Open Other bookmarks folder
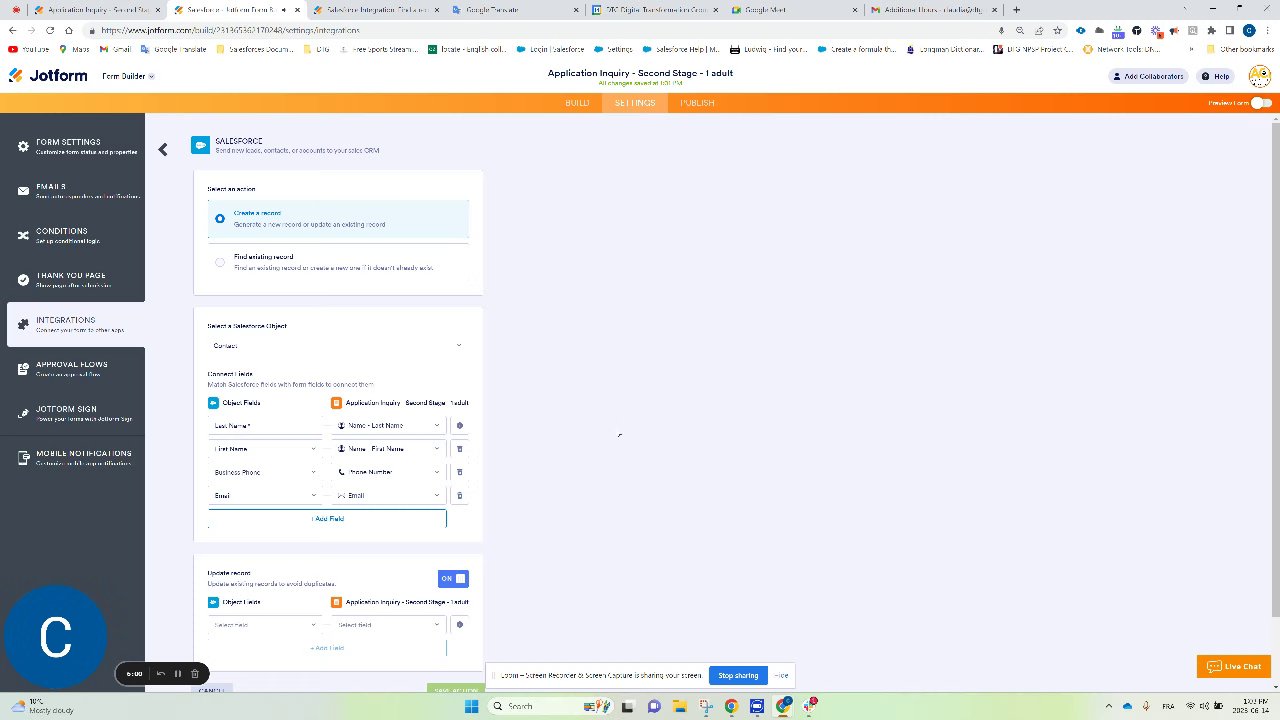 tap(1238, 48)
